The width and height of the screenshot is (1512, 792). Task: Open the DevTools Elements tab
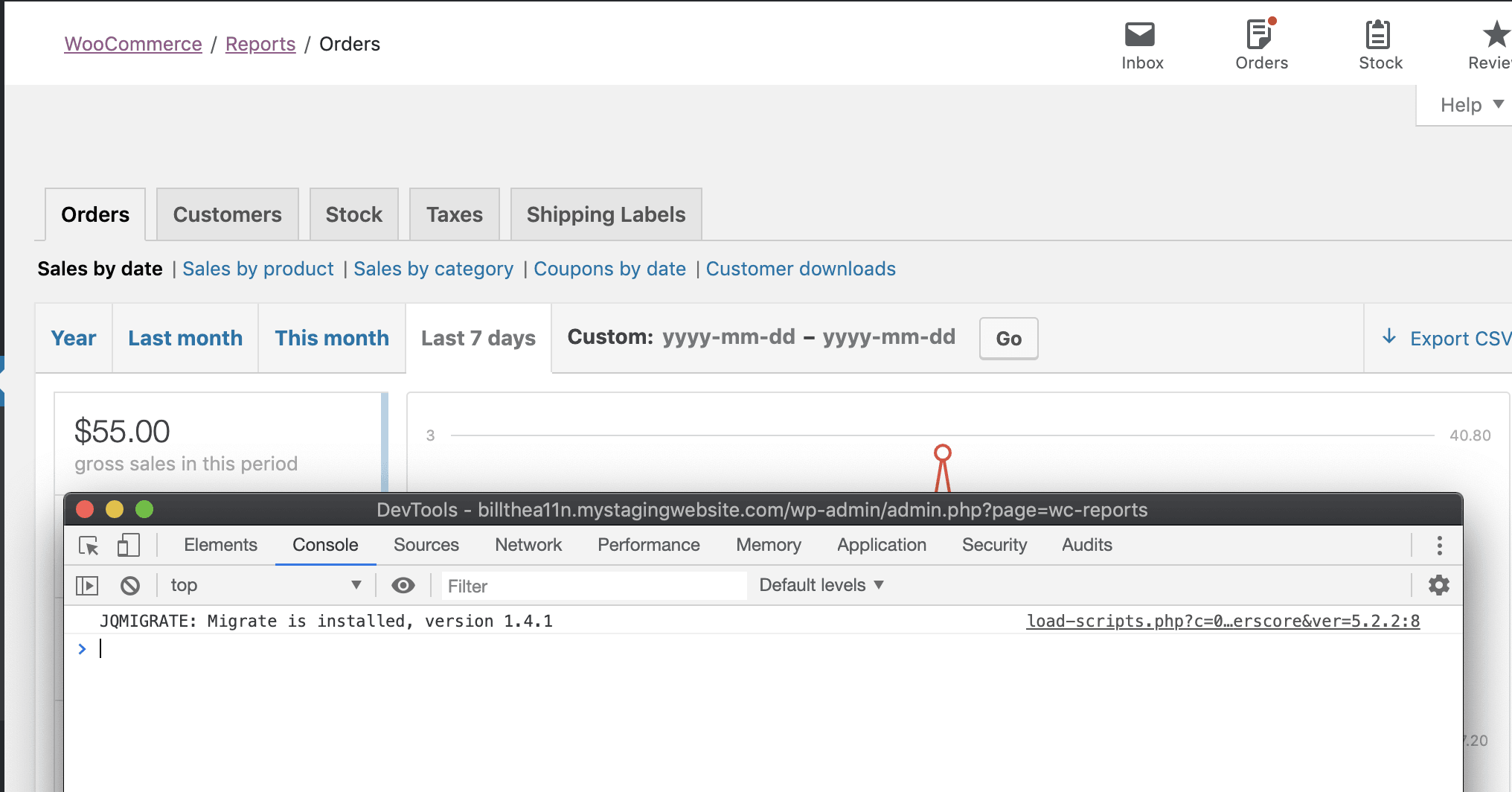[x=220, y=545]
